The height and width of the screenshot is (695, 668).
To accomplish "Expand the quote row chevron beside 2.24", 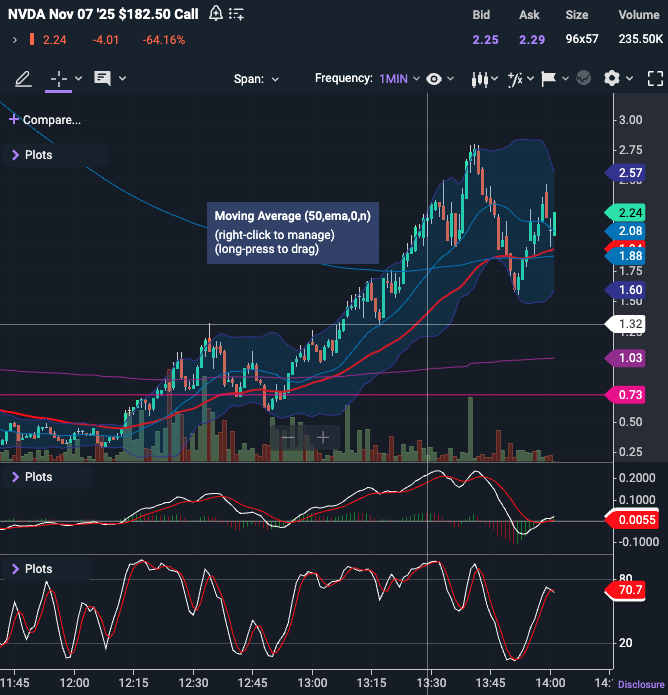I will coord(14,39).
